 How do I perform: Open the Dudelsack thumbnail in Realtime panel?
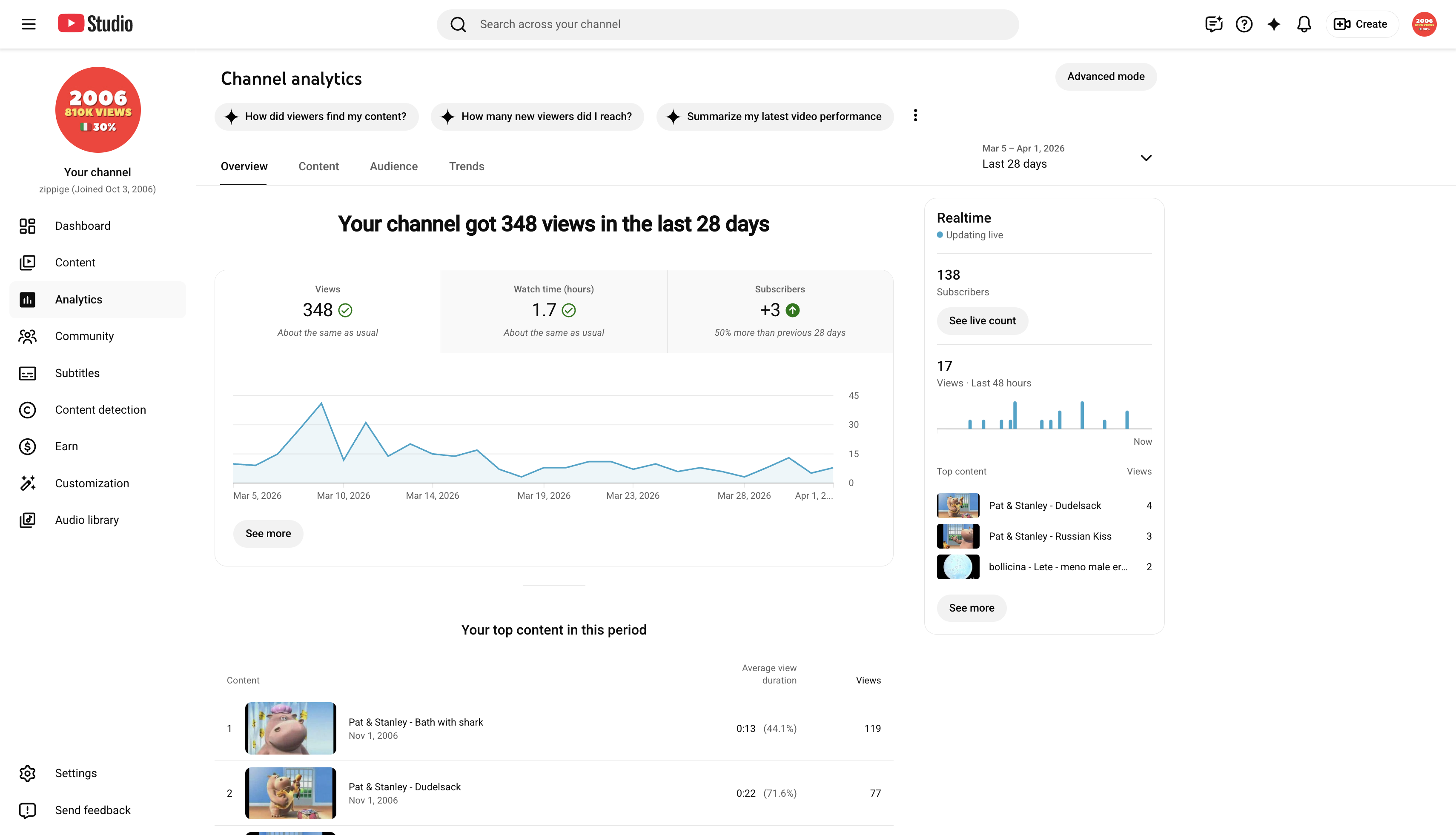(x=958, y=506)
